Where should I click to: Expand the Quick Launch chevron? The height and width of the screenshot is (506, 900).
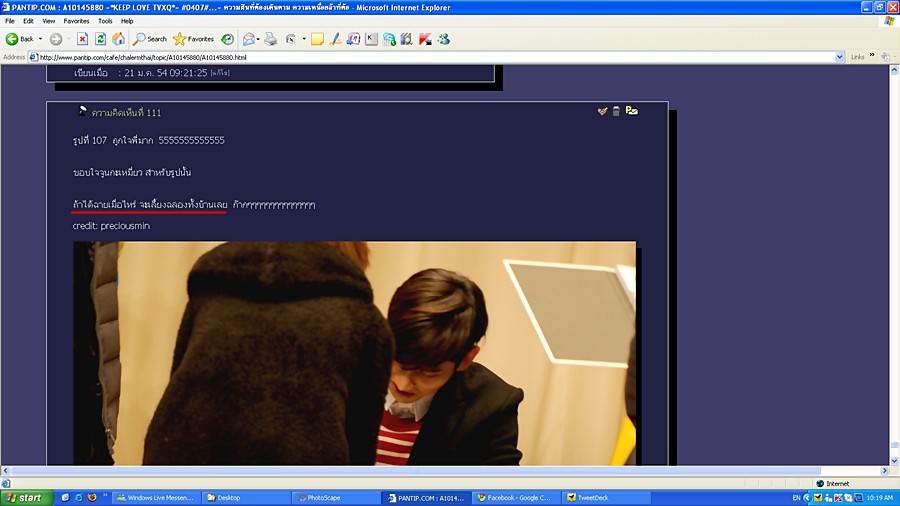tap(104, 496)
